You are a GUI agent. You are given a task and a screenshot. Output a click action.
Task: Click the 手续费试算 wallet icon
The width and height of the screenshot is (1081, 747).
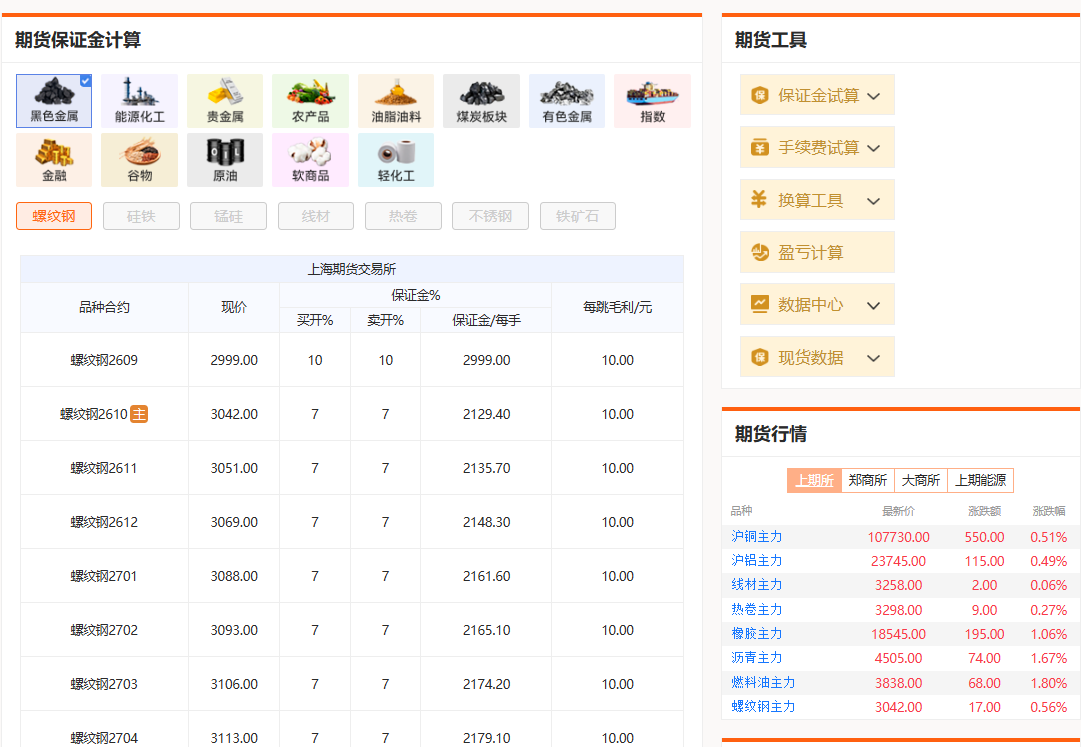(760, 147)
